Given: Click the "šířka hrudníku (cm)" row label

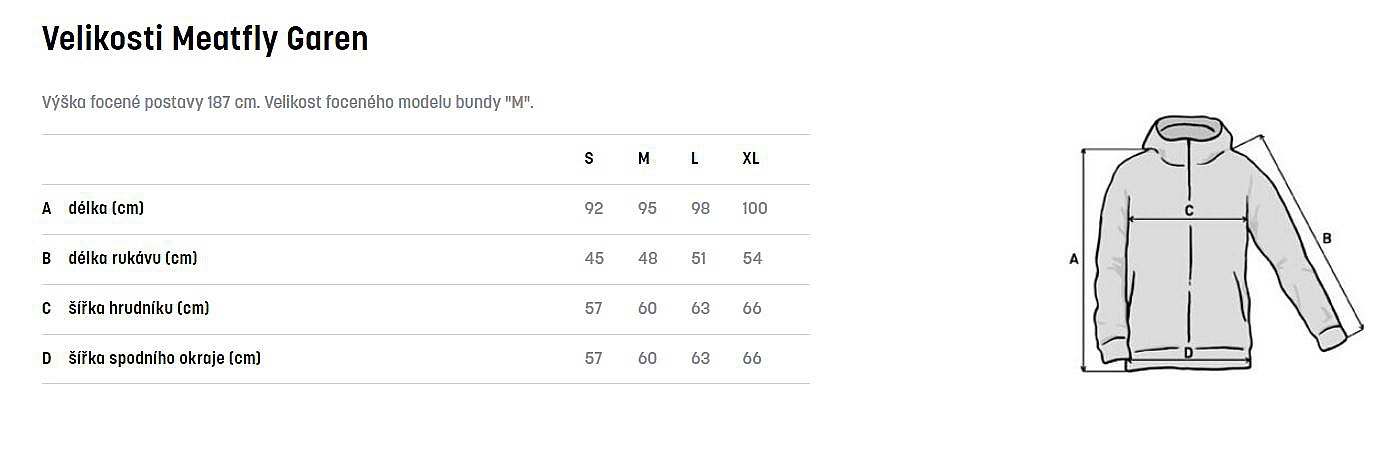Looking at the screenshot, I should tap(138, 309).
